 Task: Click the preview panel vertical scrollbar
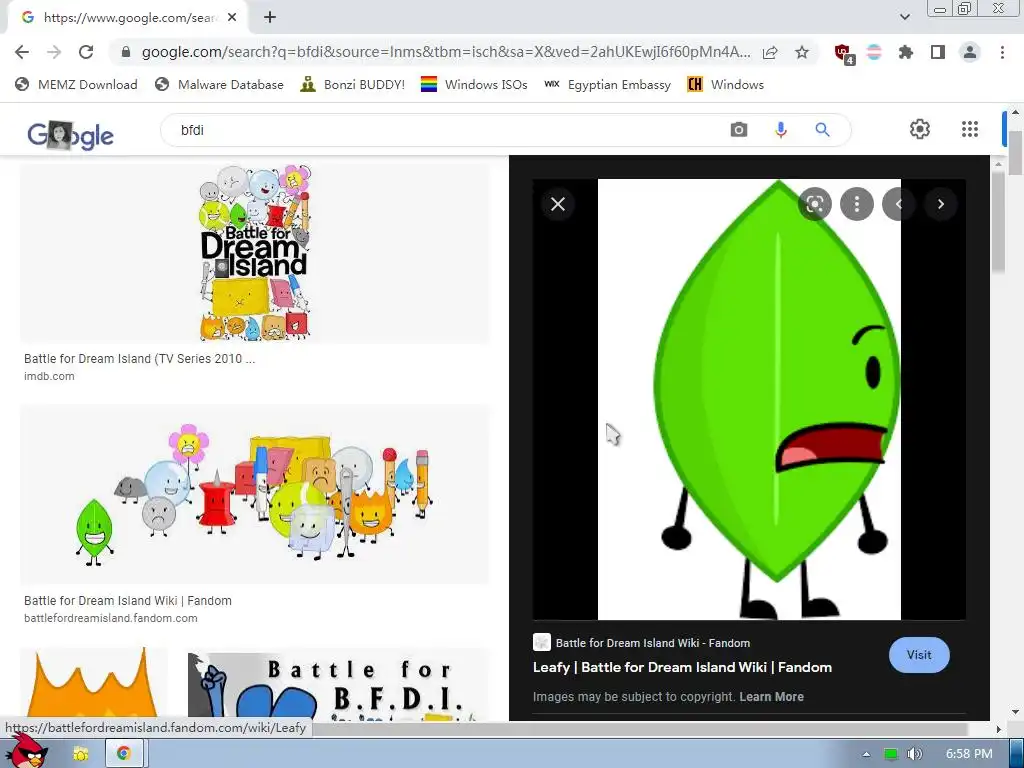coord(998,222)
